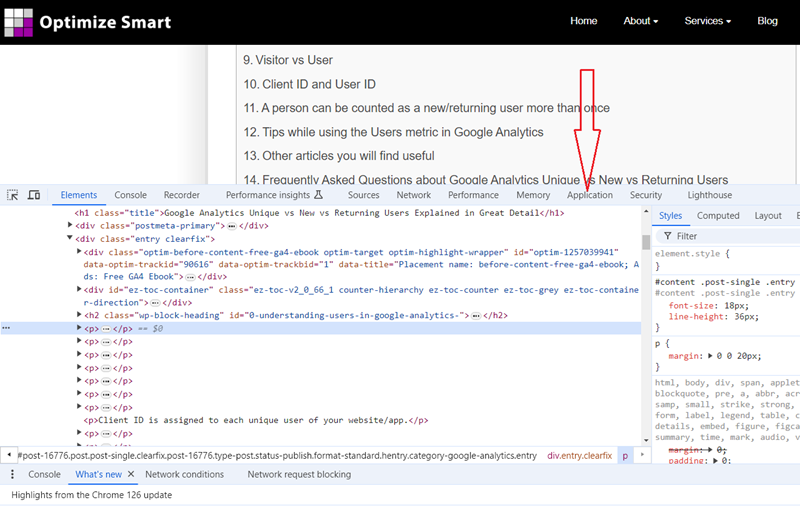The width and height of the screenshot is (800, 509).
Task: Expand the postmeta-primary div node
Action: click(x=70, y=225)
